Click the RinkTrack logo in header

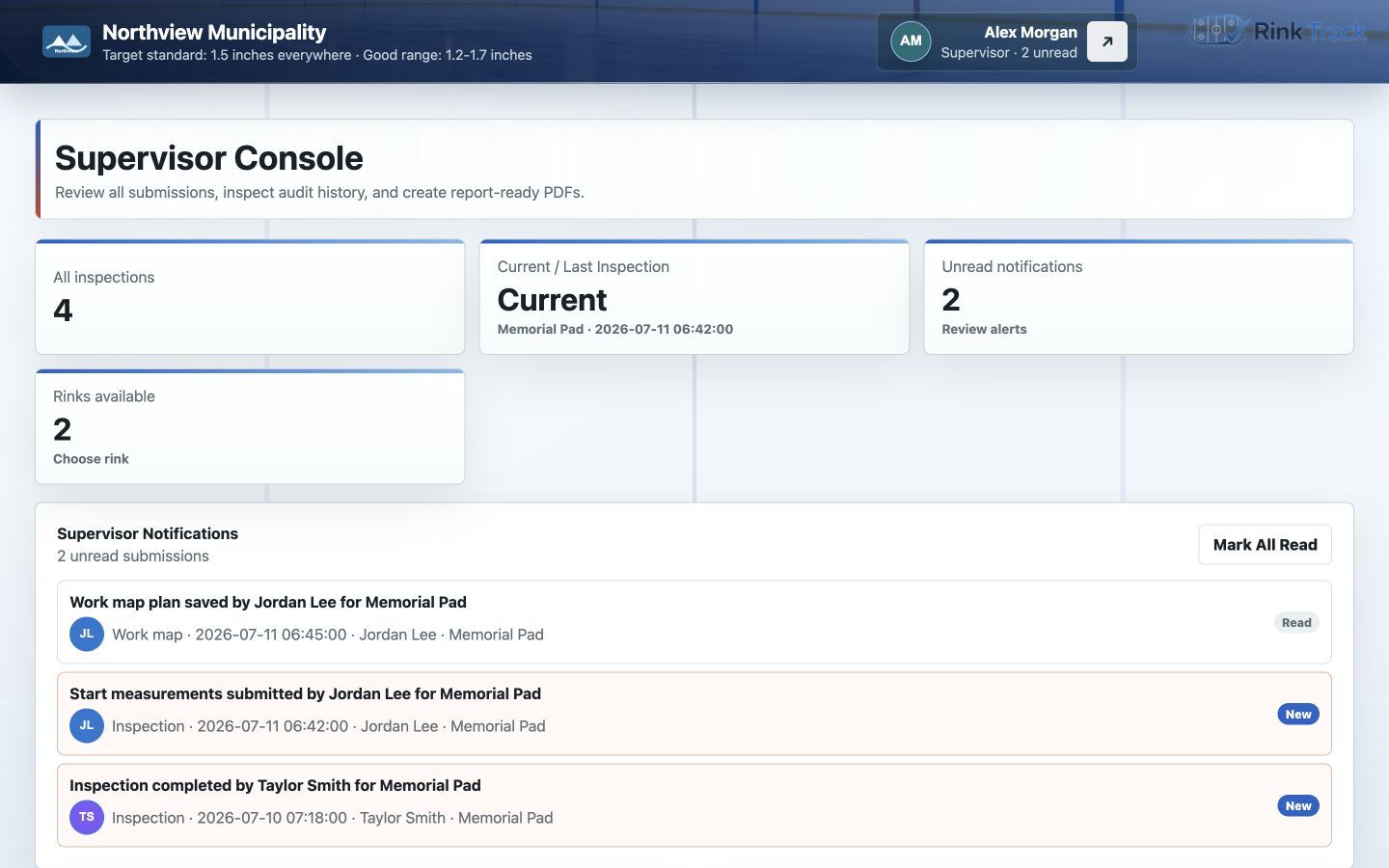1277,31
